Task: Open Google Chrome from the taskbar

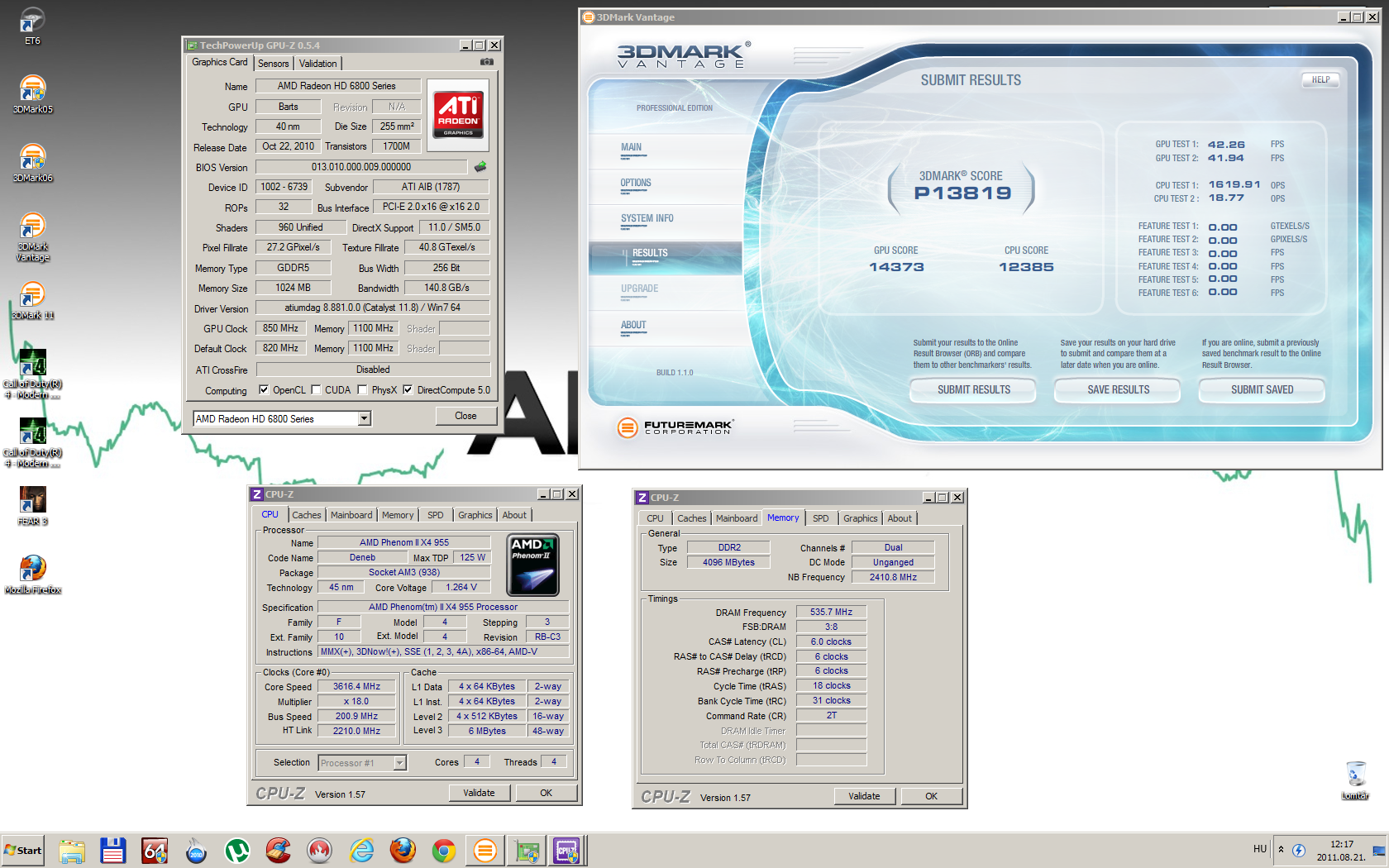Action: [444, 851]
